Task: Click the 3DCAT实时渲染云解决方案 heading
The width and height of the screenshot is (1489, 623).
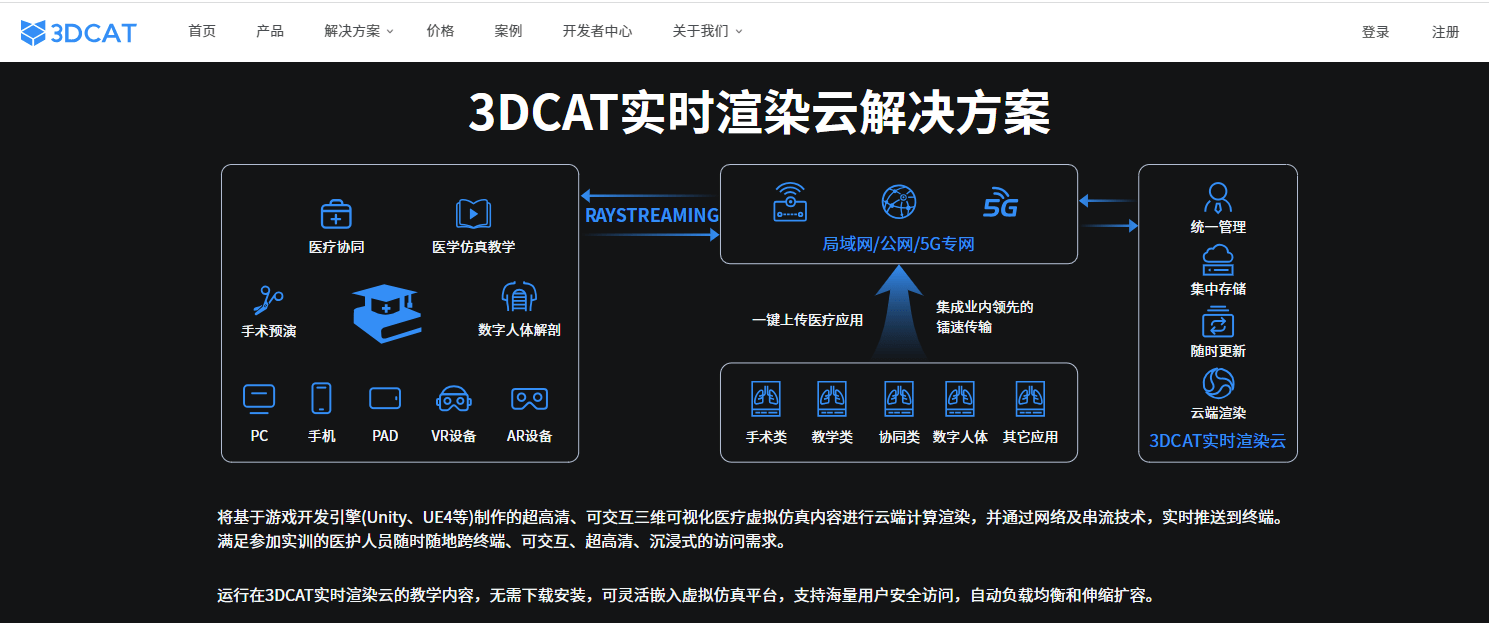Action: point(760,113)
